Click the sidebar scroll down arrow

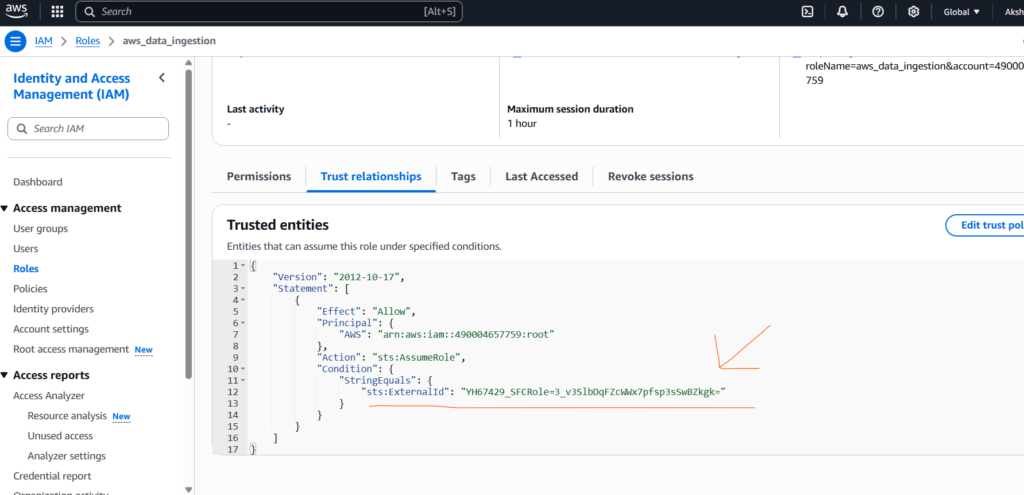click(189, 489)
